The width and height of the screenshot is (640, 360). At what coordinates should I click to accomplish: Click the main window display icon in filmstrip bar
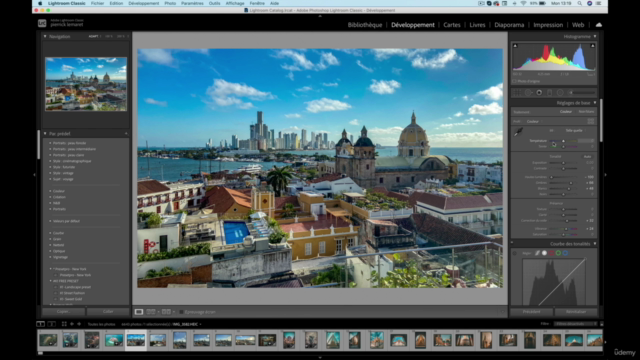(40, 324)
